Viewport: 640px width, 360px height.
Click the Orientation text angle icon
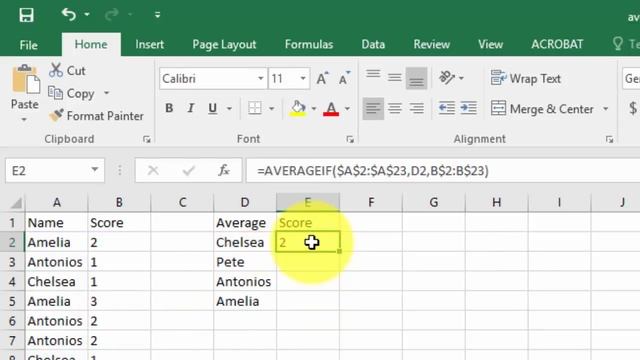click(x=447, y=78)
